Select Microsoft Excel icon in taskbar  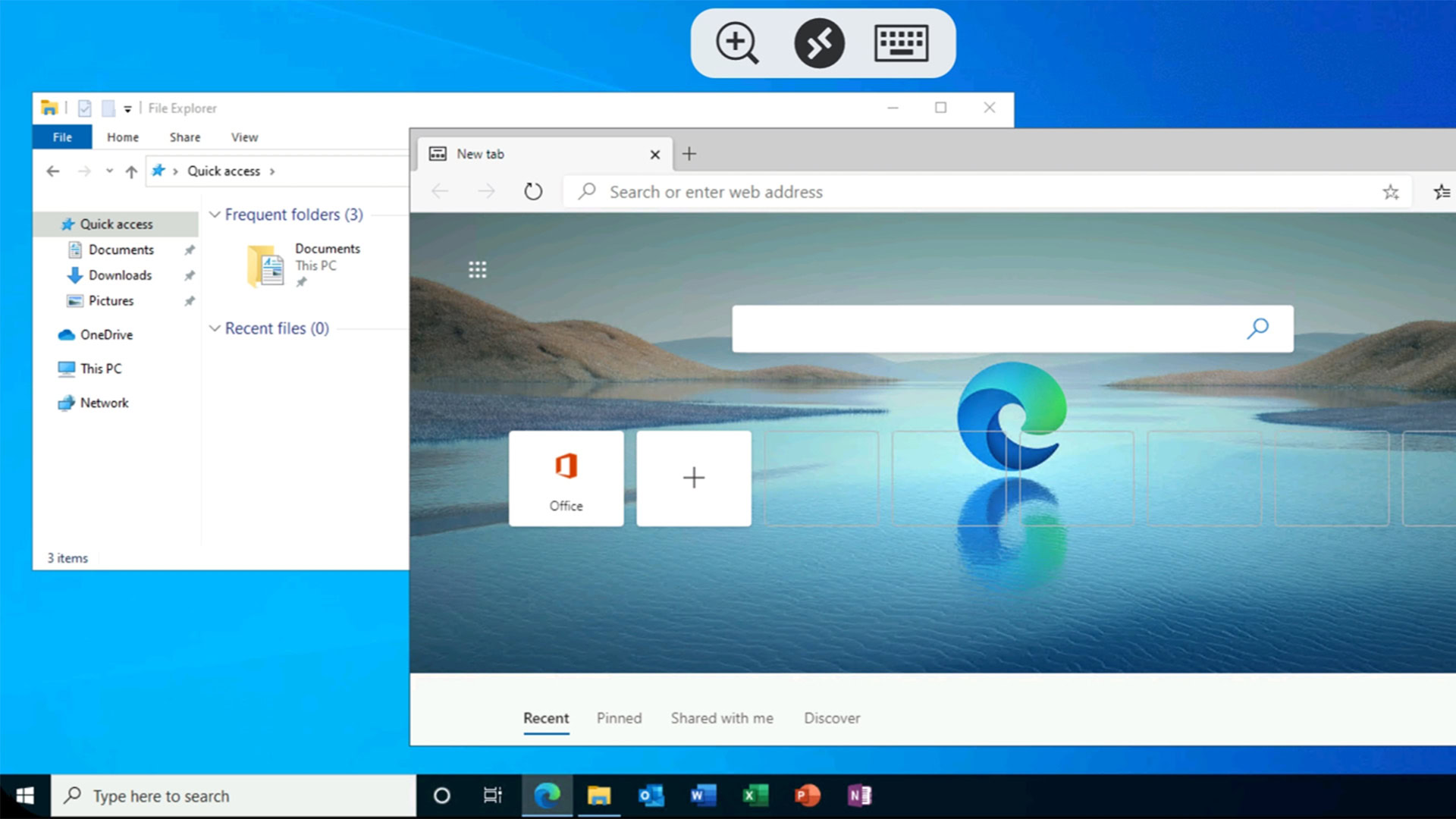[755, 795]
